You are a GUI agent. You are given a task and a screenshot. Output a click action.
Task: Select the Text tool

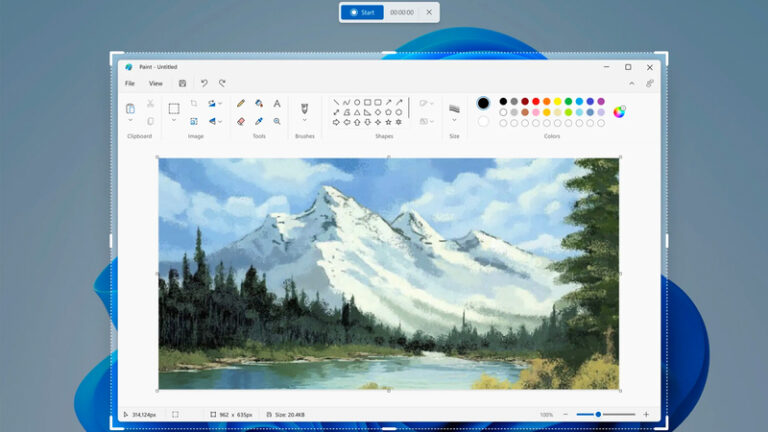click(x=277, y=103)
